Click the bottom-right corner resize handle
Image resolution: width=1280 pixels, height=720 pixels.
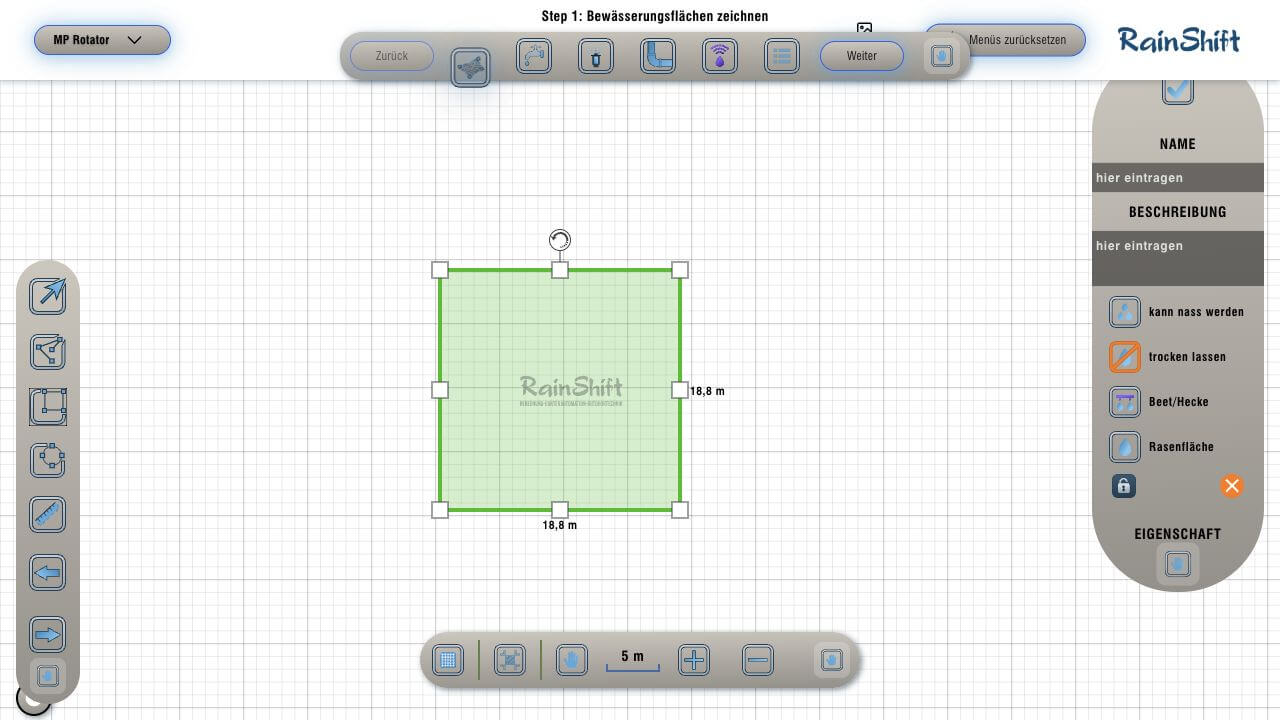680,510
